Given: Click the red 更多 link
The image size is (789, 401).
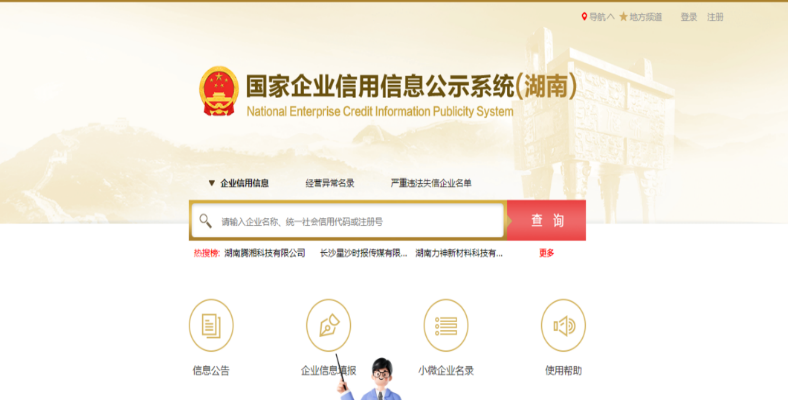Looking at the screenshot, I should click(546, 253).
